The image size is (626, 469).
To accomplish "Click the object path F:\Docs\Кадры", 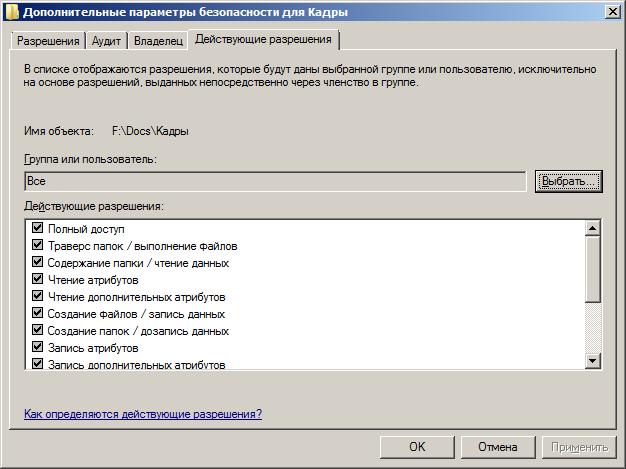I will [150, 131].
